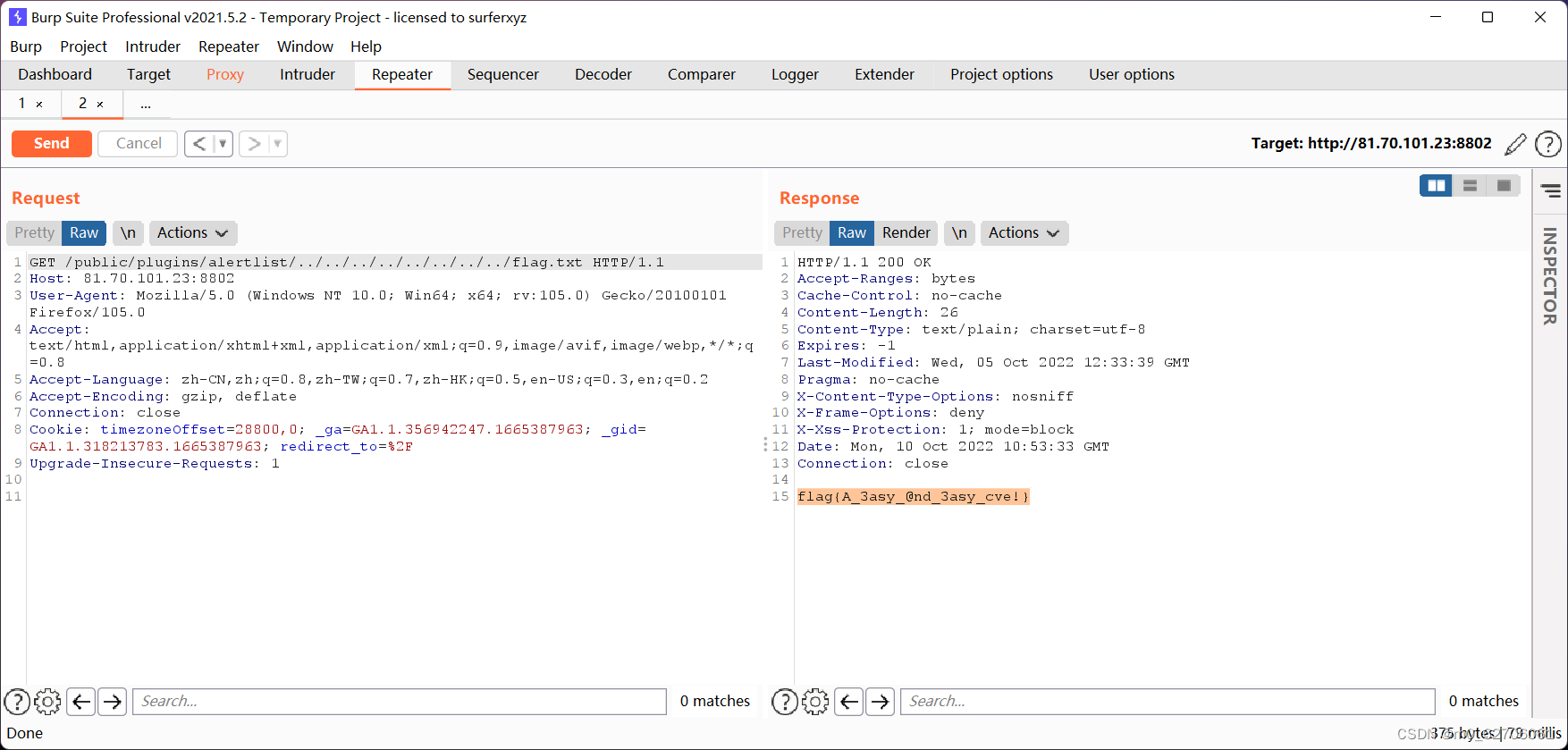
Task: Open the previous-request history dropdown arrow
Action: (x=223, y=143)
